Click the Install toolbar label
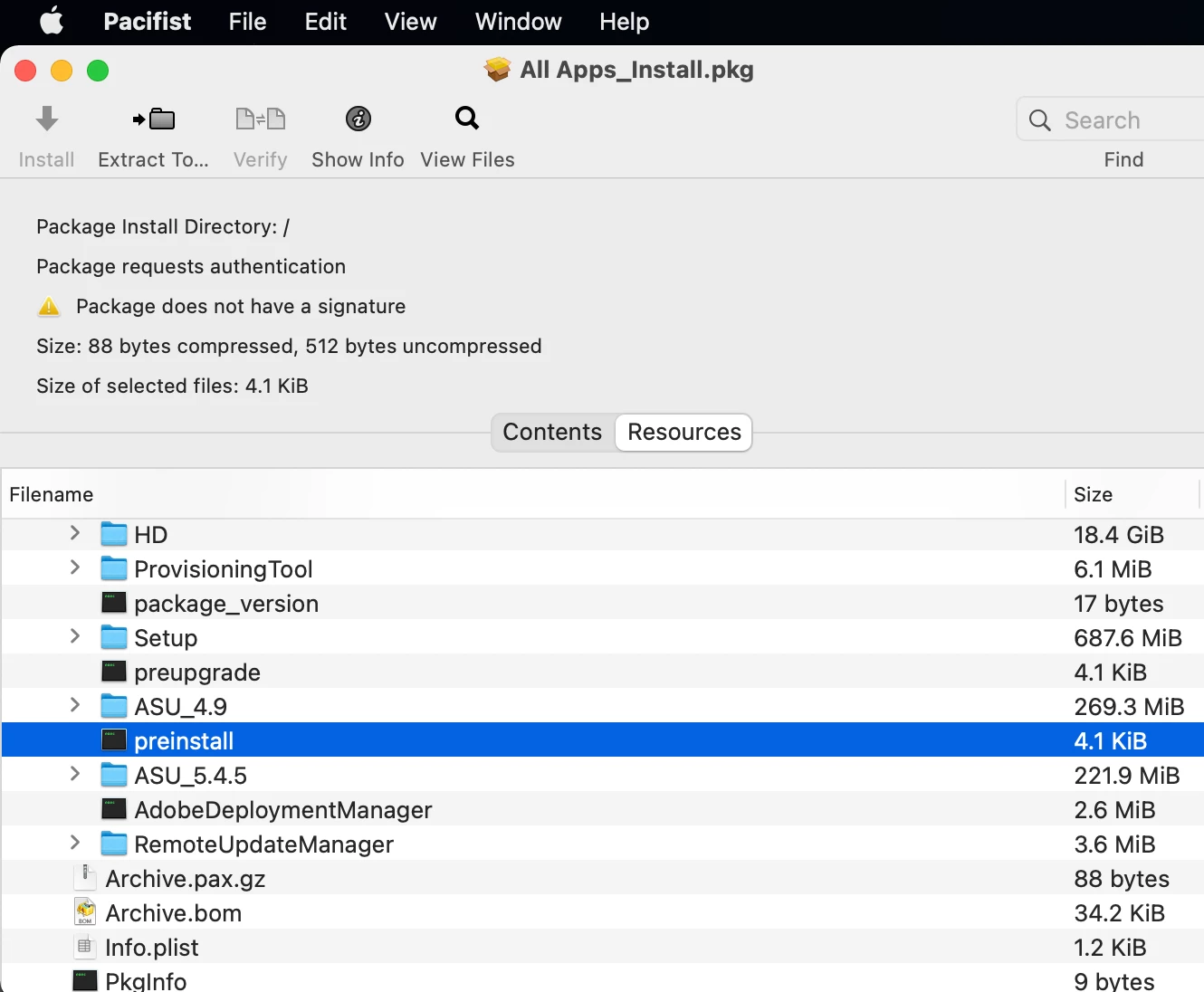Screen dimensions: 1204x992 tap(46, 159)
